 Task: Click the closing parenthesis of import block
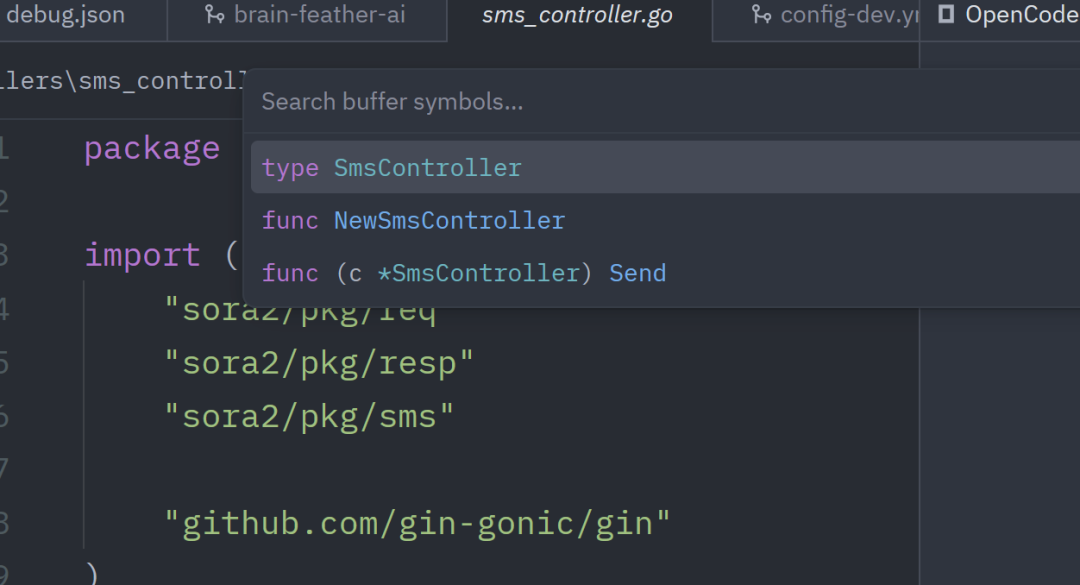pos(92,574)
